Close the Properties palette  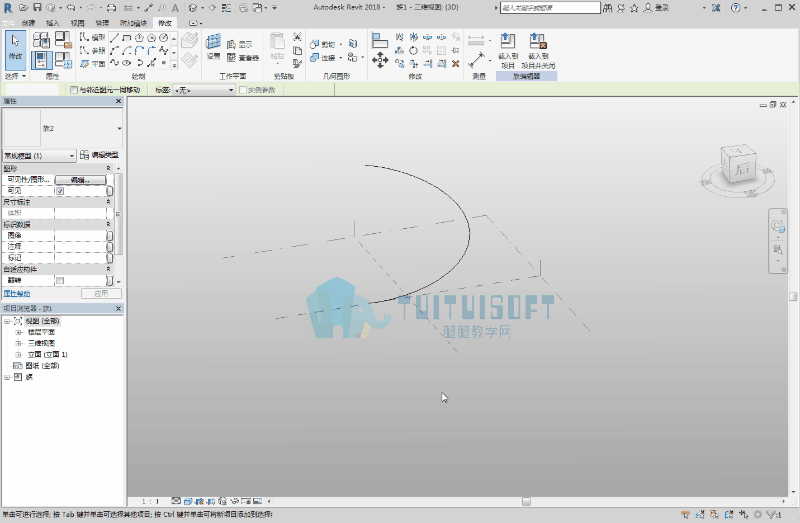pyautogui.click(x=118, y=101)
